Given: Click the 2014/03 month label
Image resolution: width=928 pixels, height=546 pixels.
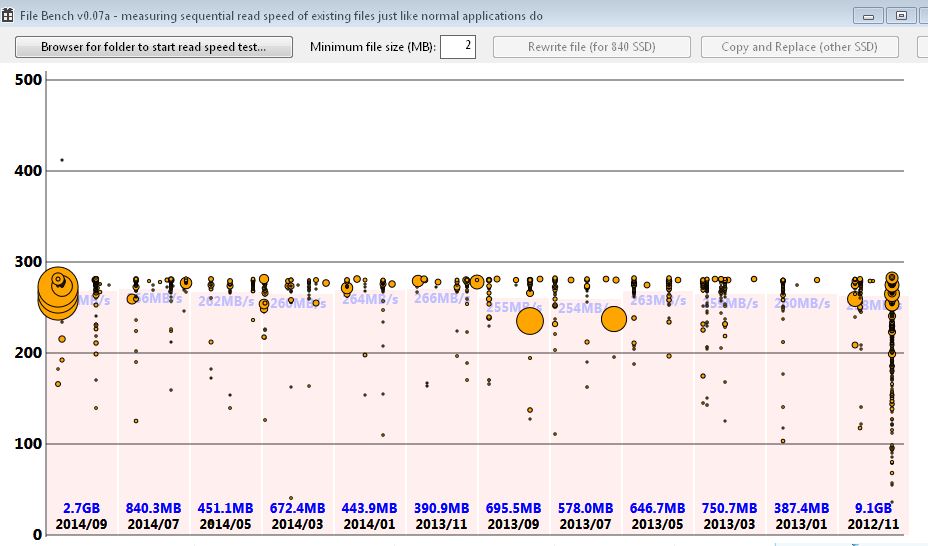Looking at the screenshot, I should click(297, 524).
